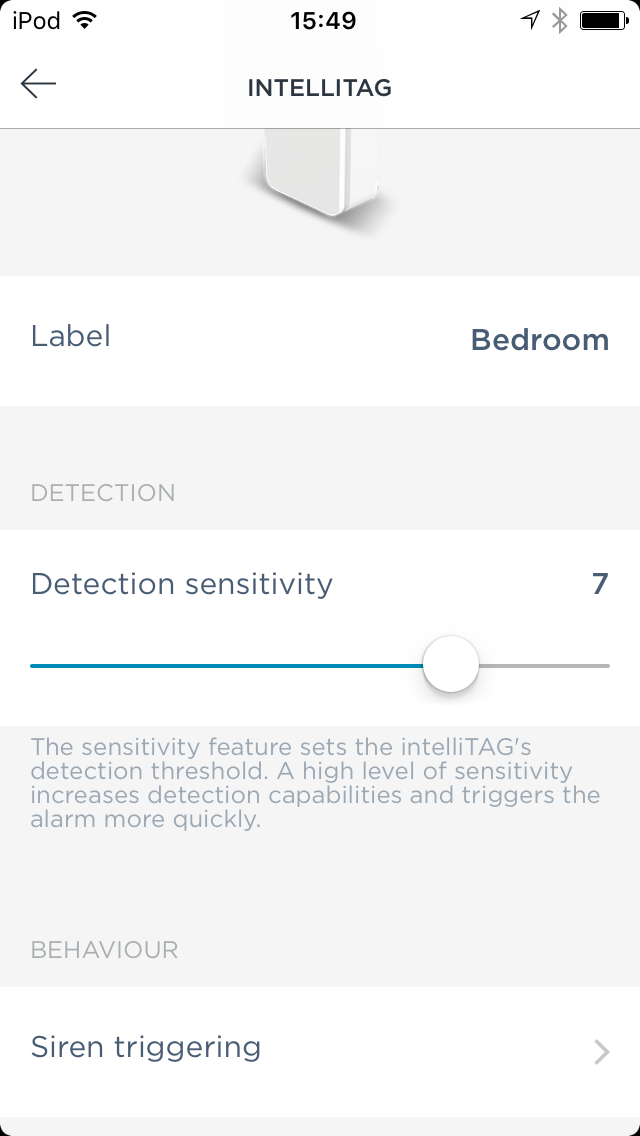The width and height of the screenshot is (640, 1136).
Task: Tap the Detection sensitivity slider handle
Action: 450,663
